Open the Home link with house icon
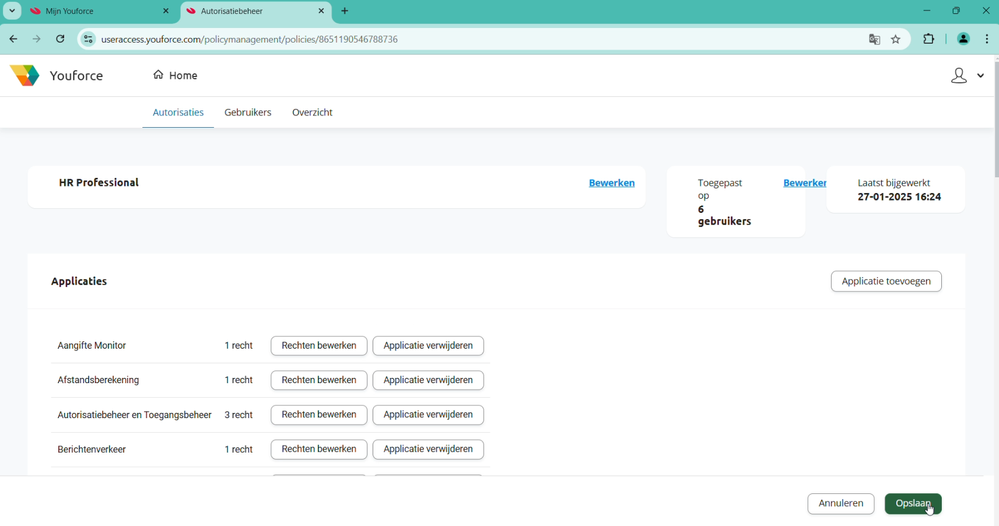The width and height of the screenshot is (999, 526). 175,75
